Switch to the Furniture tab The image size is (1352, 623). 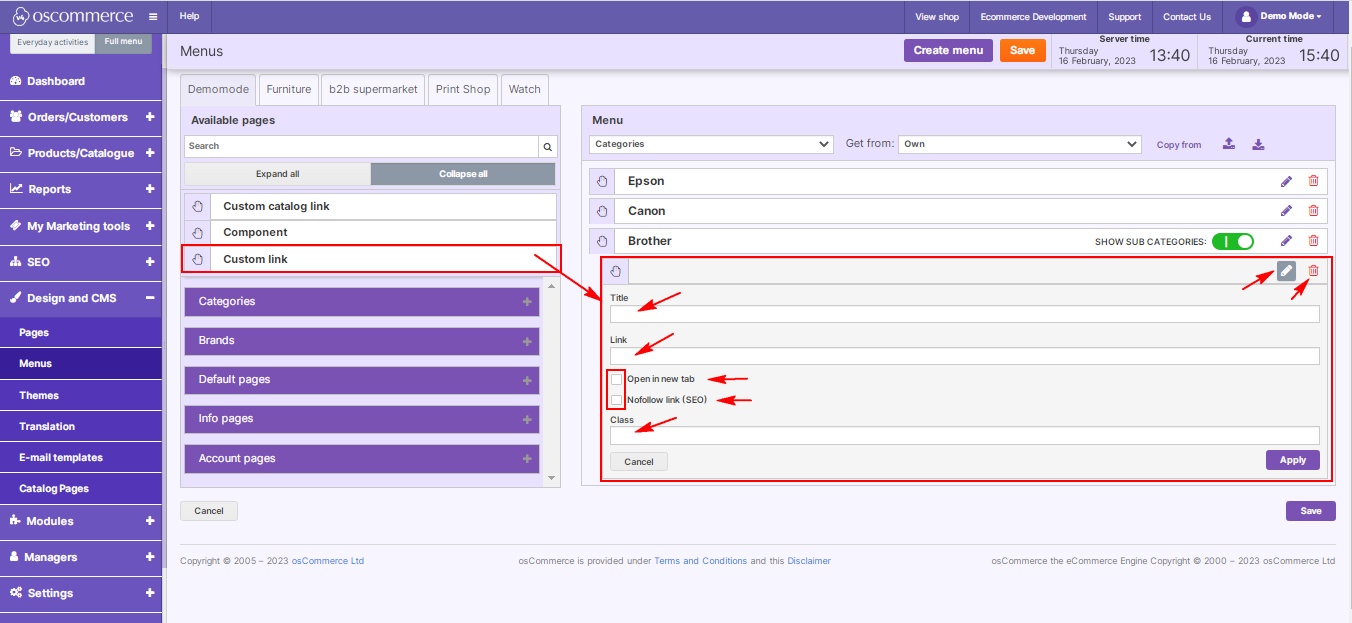click(288, 89)
